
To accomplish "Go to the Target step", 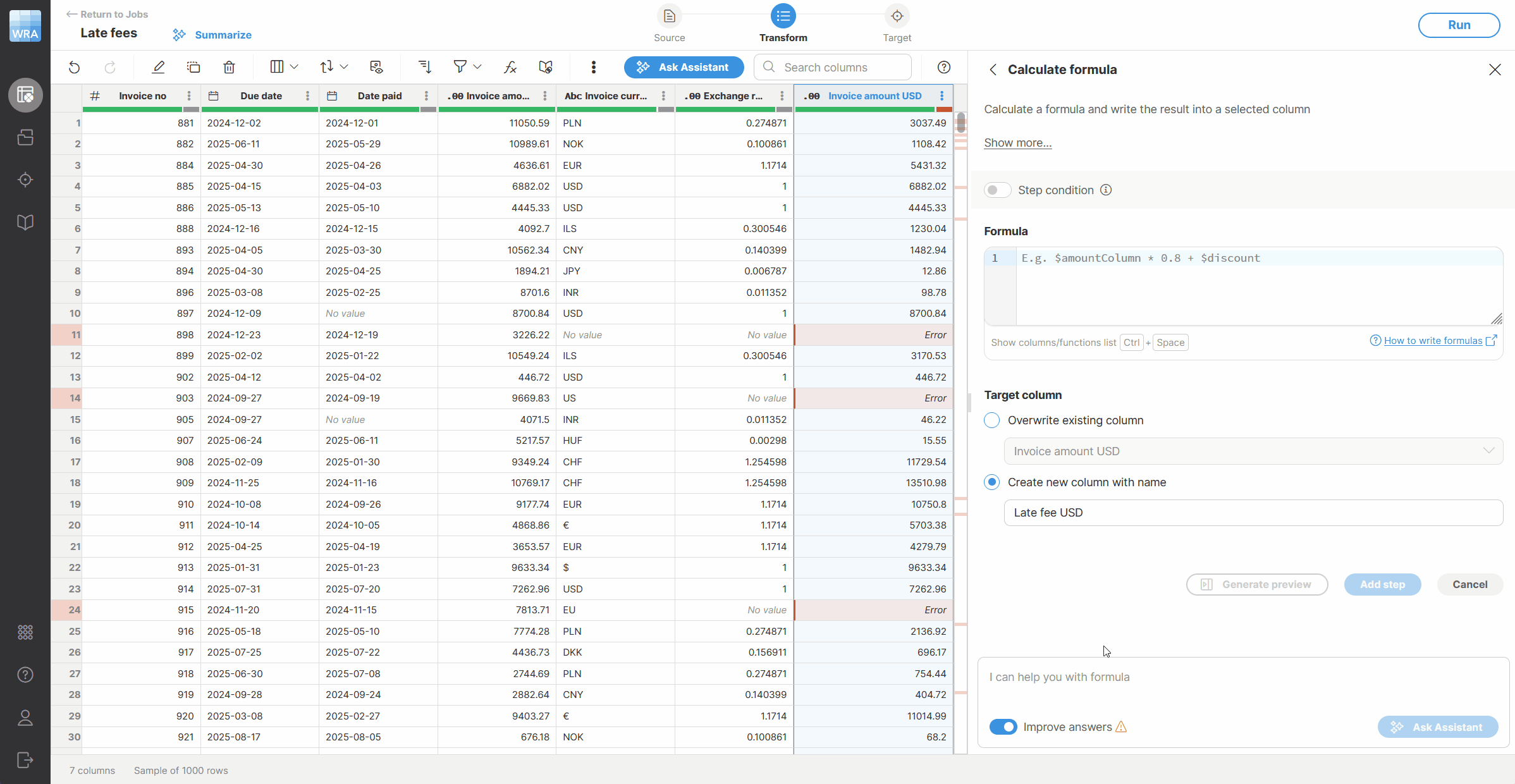I will [897, 24].
